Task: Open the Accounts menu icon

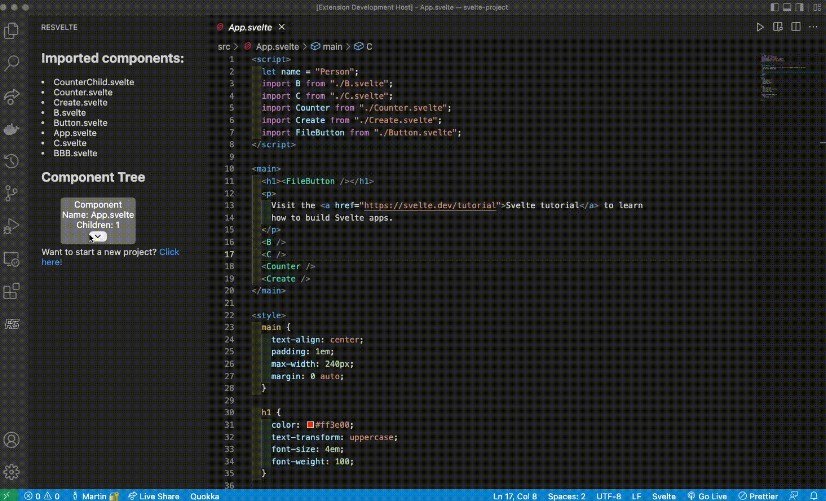Action: (12, 440)
